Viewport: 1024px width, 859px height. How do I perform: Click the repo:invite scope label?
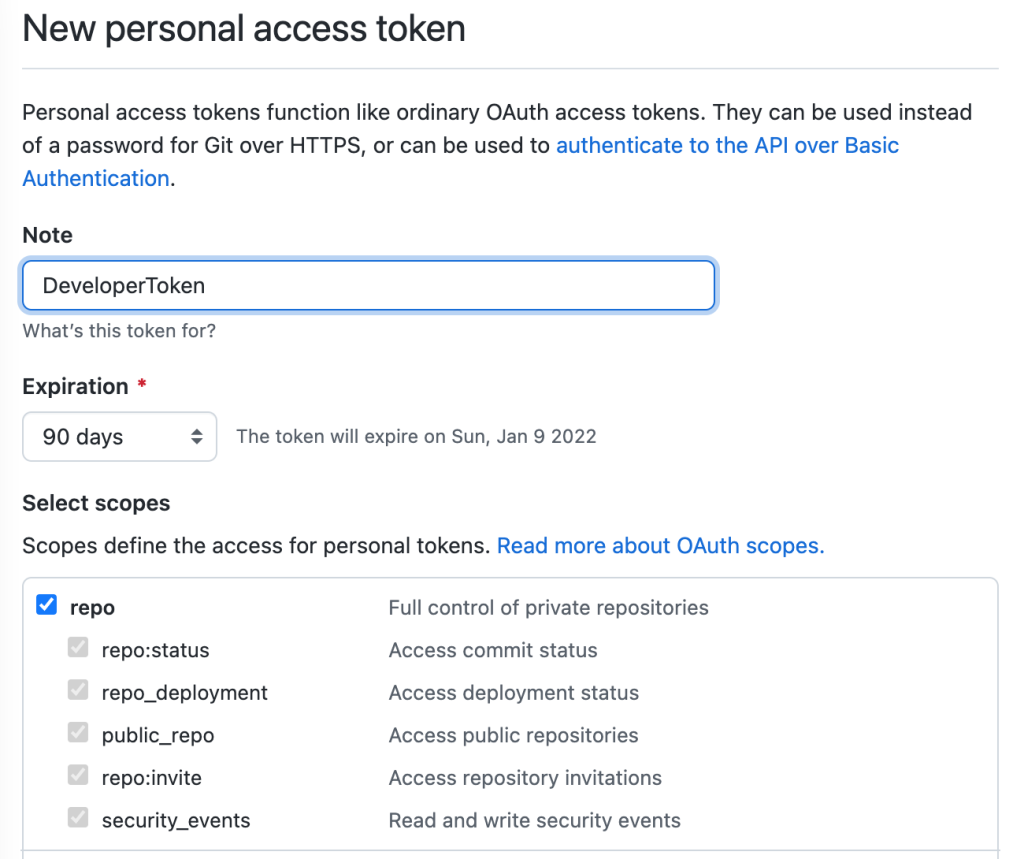coord(152,778)
